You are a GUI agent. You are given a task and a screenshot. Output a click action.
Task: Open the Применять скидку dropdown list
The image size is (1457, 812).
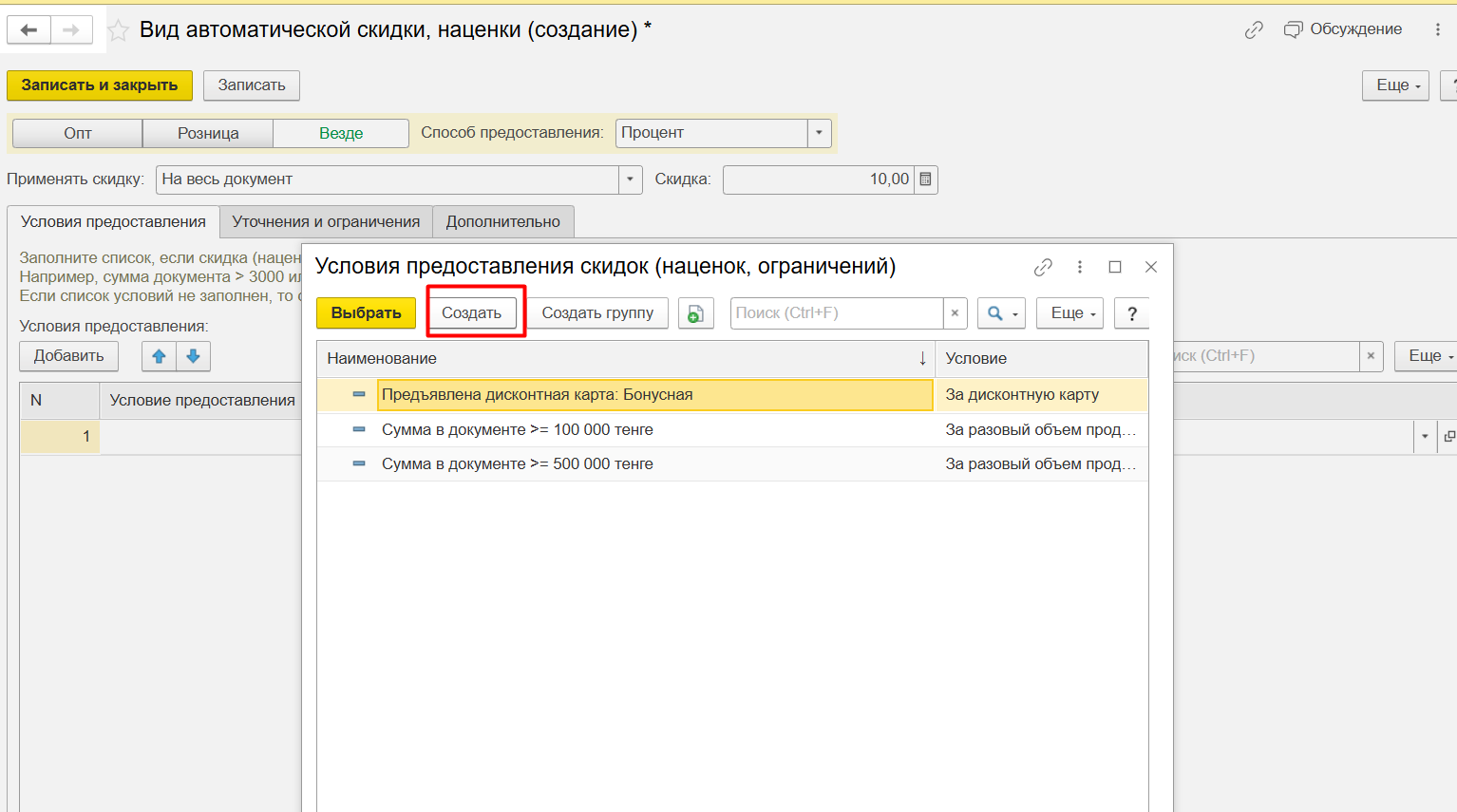pos(630,179)
